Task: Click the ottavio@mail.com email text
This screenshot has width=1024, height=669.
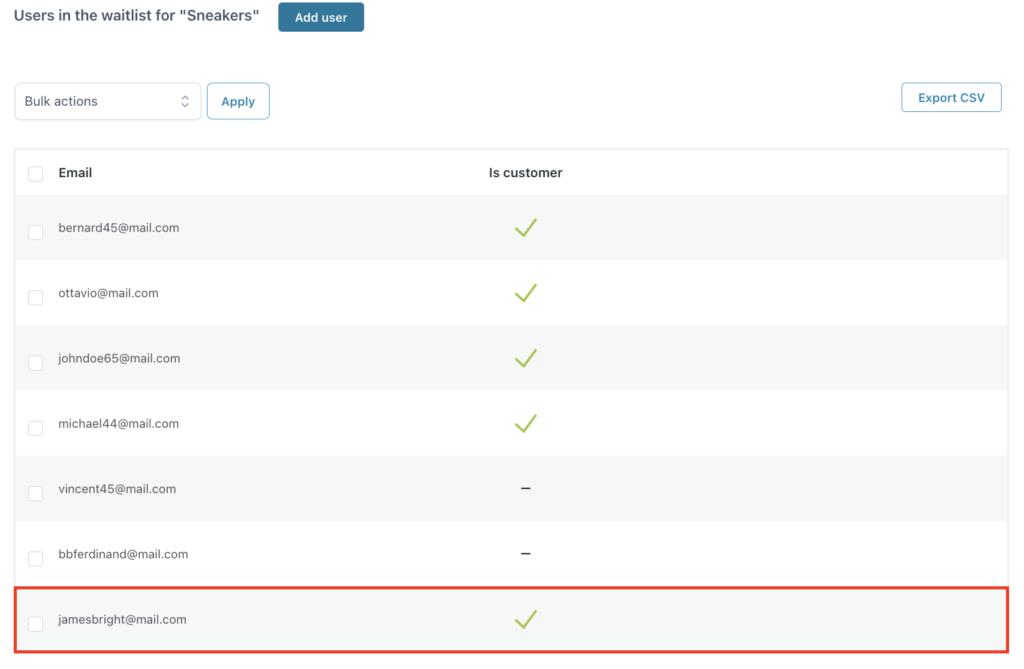Action: tap(108, 293)
